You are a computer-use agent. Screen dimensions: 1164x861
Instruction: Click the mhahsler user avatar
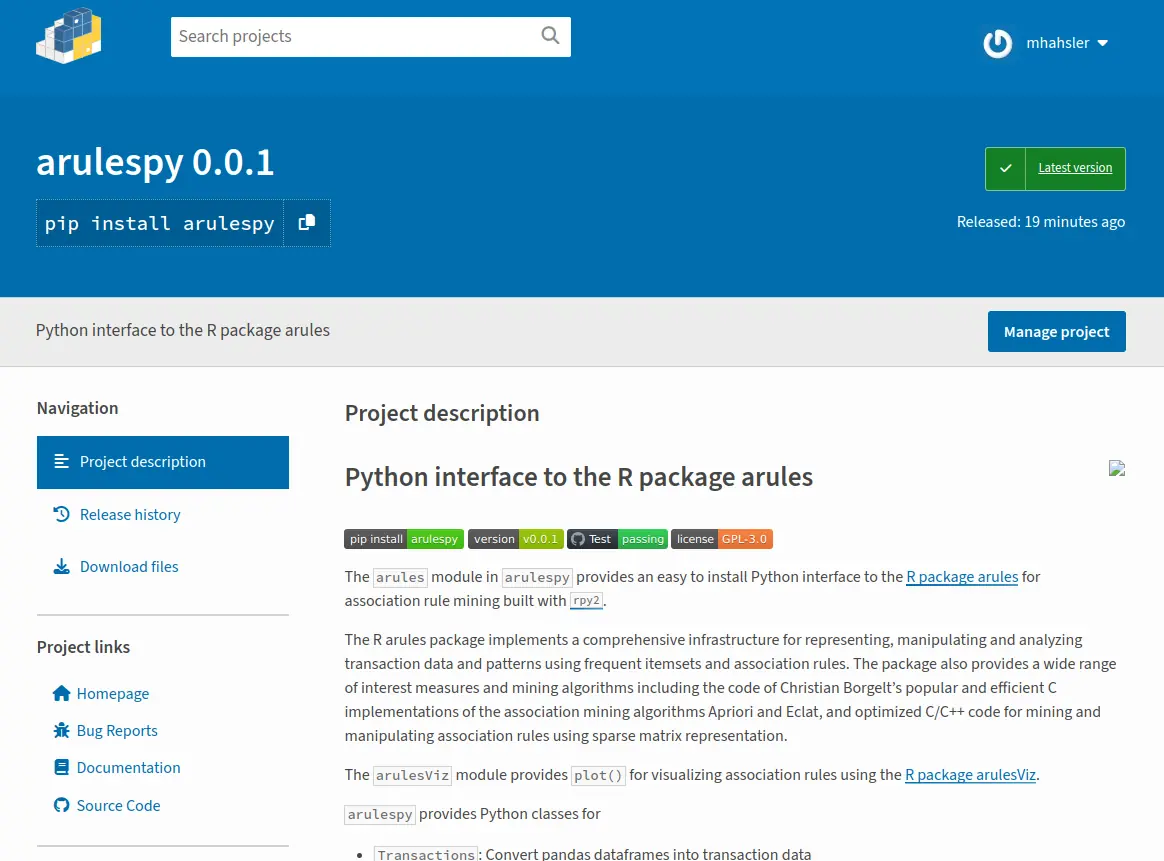point(997,43)
